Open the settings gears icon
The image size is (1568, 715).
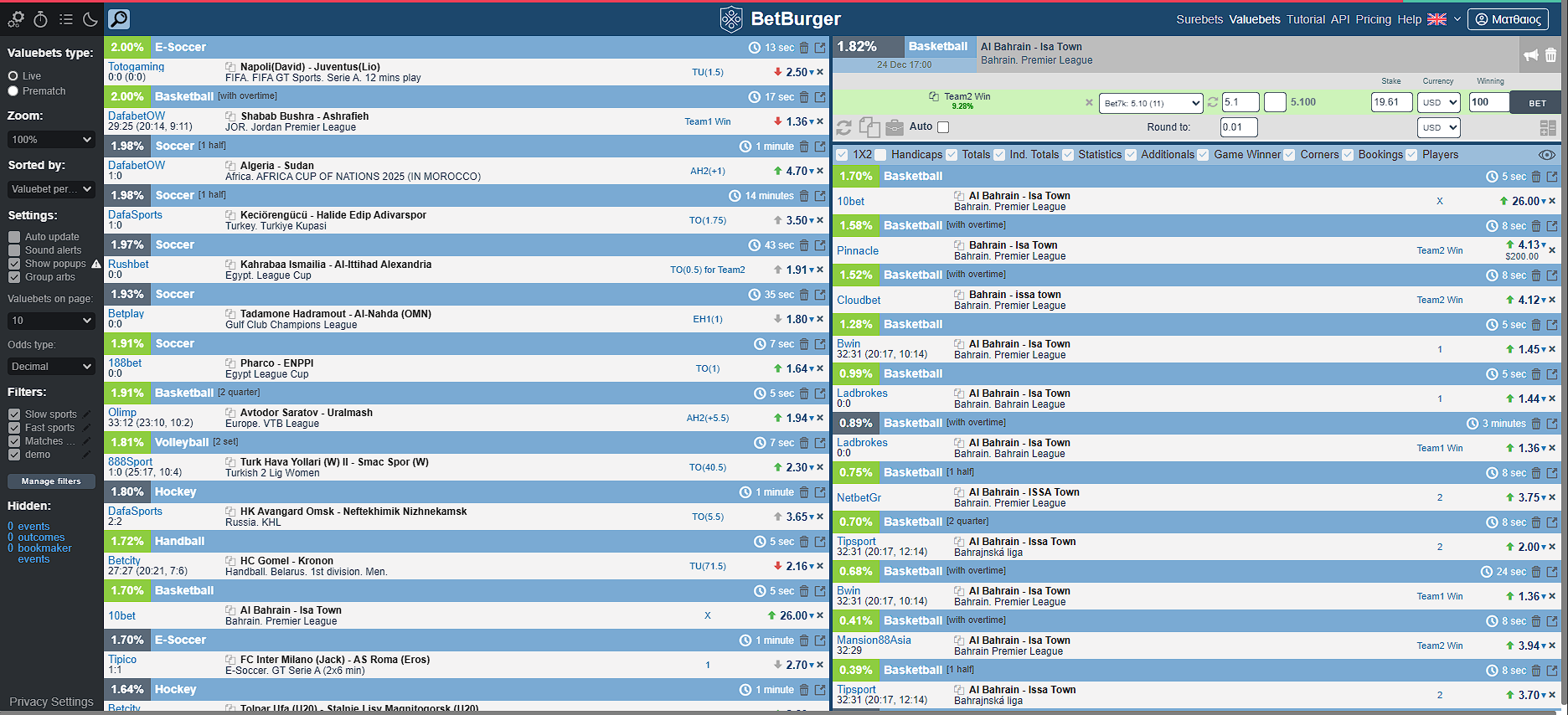point(16,19)
